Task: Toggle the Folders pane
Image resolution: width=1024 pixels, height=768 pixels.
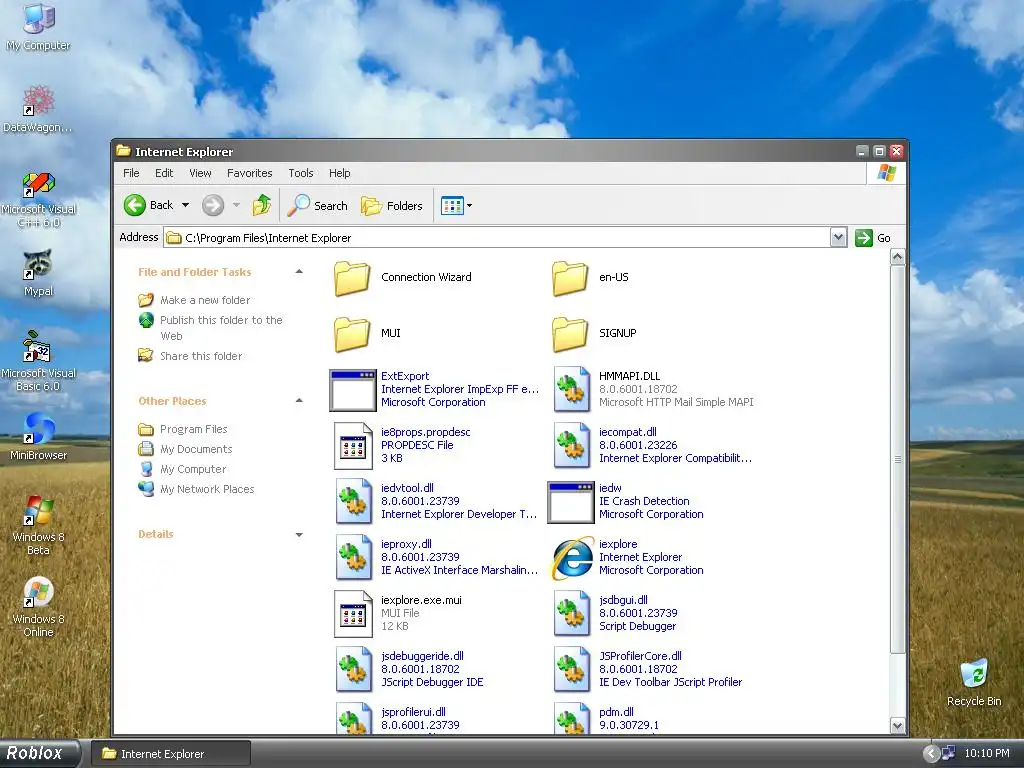Action: point(392,205)
